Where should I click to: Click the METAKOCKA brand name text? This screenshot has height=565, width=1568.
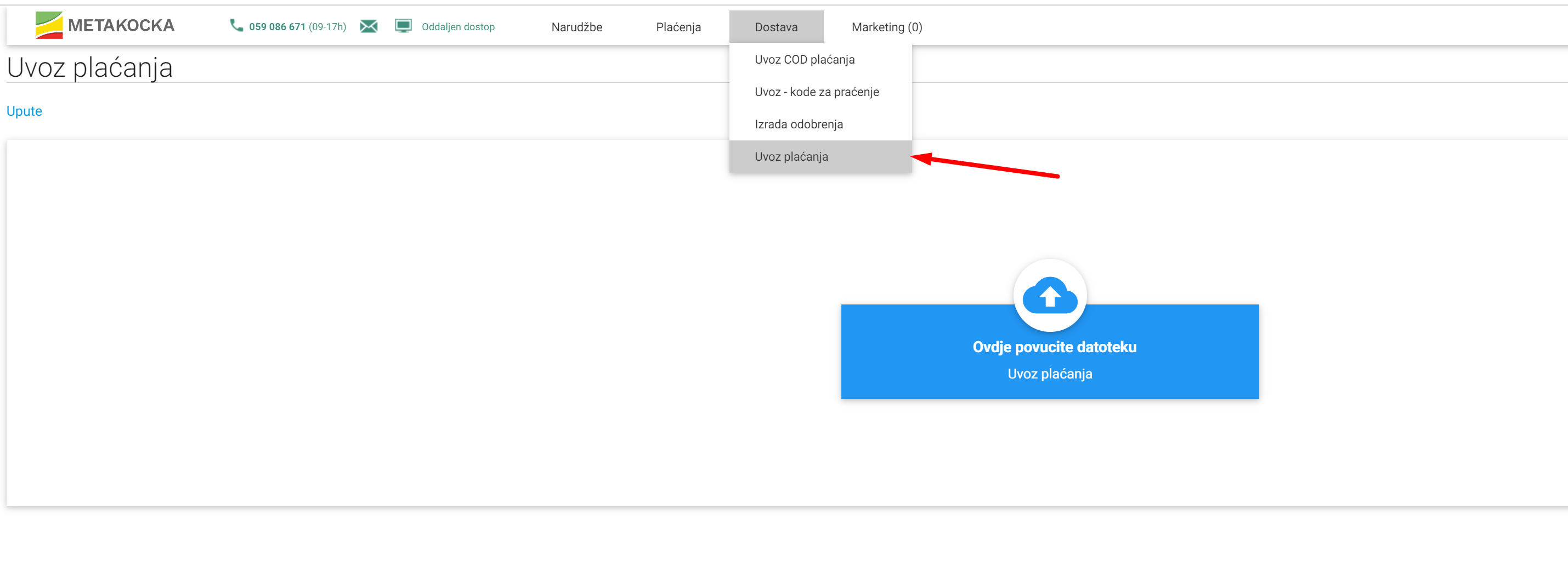(x=121, y=26)
